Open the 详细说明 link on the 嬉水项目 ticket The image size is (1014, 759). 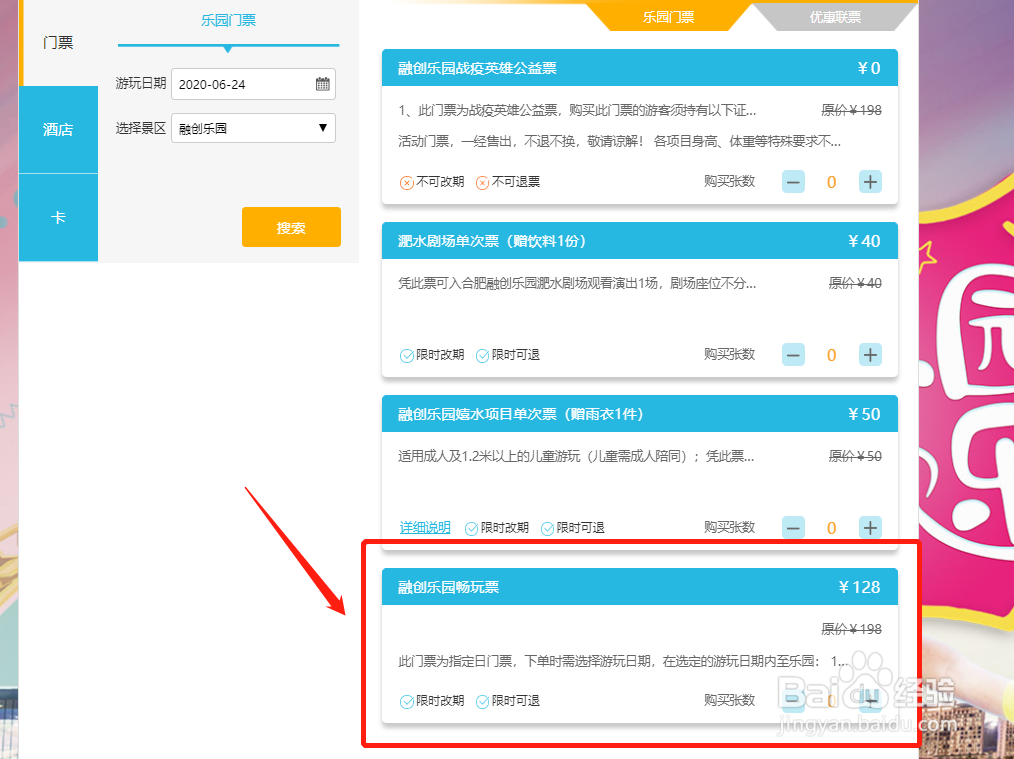tap(425, 528)
